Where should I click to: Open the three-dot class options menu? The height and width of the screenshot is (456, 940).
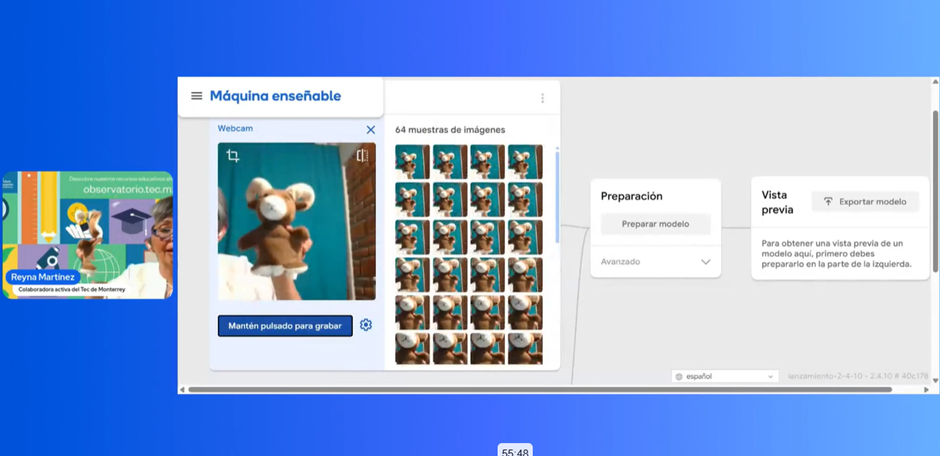(542, 98)
